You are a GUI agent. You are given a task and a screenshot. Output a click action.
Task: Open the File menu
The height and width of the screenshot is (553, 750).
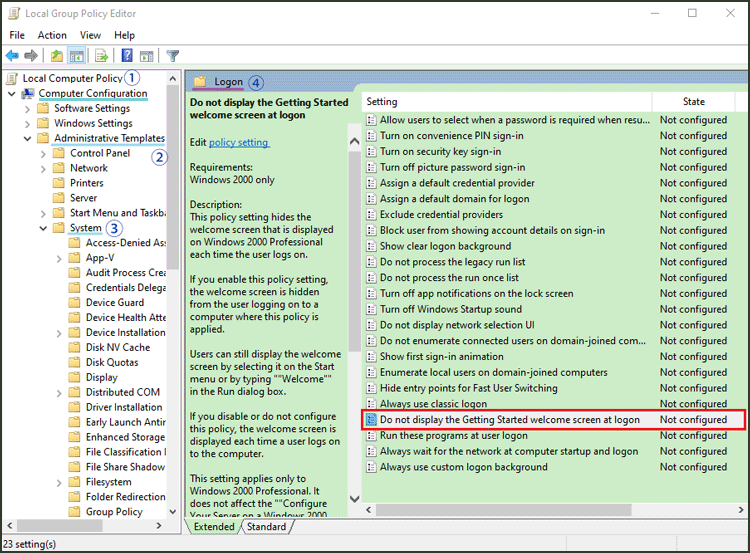click(x=17, y=35)
